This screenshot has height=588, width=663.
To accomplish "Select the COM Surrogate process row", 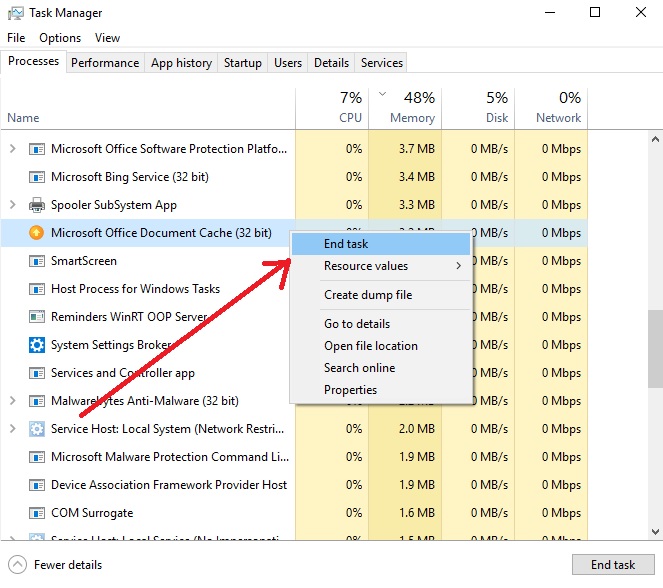I will pyautogui.click(x=294, y=513).
